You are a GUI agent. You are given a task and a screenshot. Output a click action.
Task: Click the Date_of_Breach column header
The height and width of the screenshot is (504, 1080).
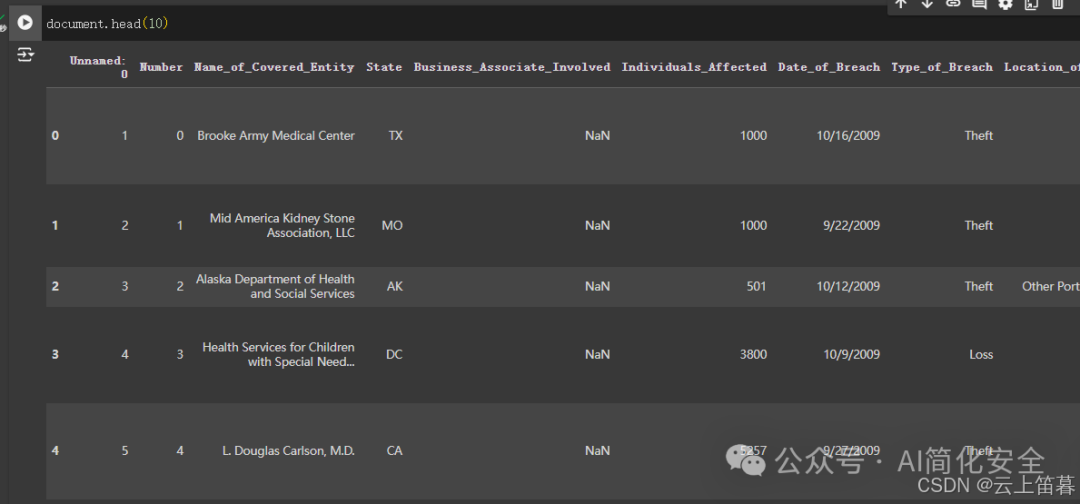point(829,67)
